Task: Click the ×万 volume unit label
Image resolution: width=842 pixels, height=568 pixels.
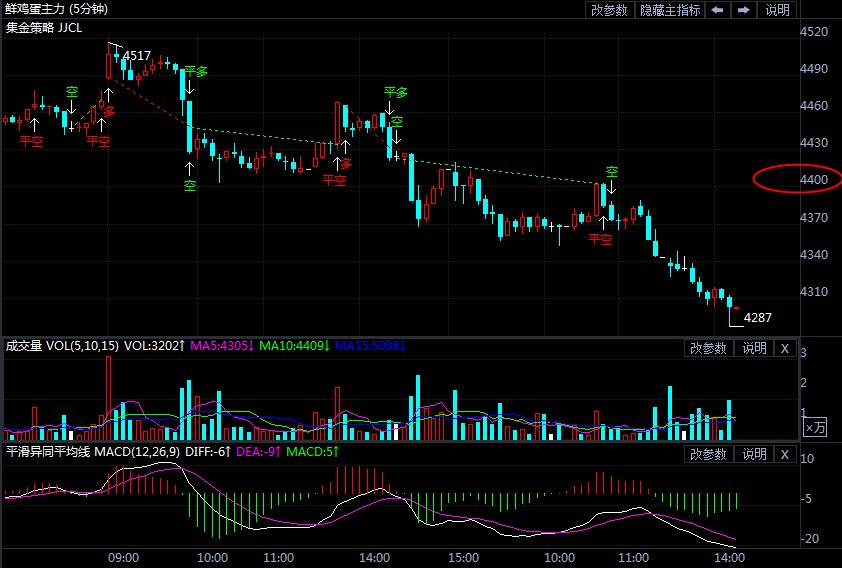Action: [815, 427]
